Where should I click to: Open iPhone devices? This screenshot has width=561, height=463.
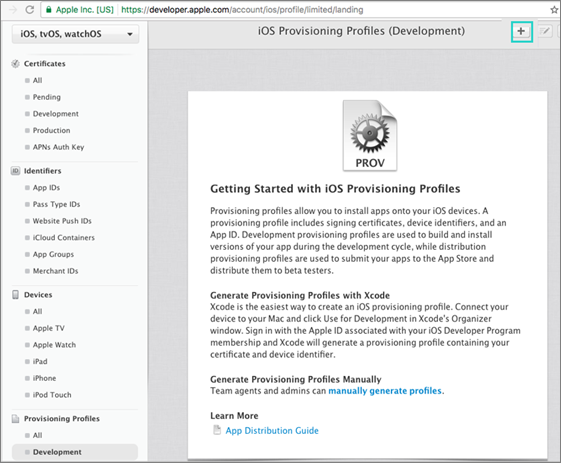click(x=44, y=378)
